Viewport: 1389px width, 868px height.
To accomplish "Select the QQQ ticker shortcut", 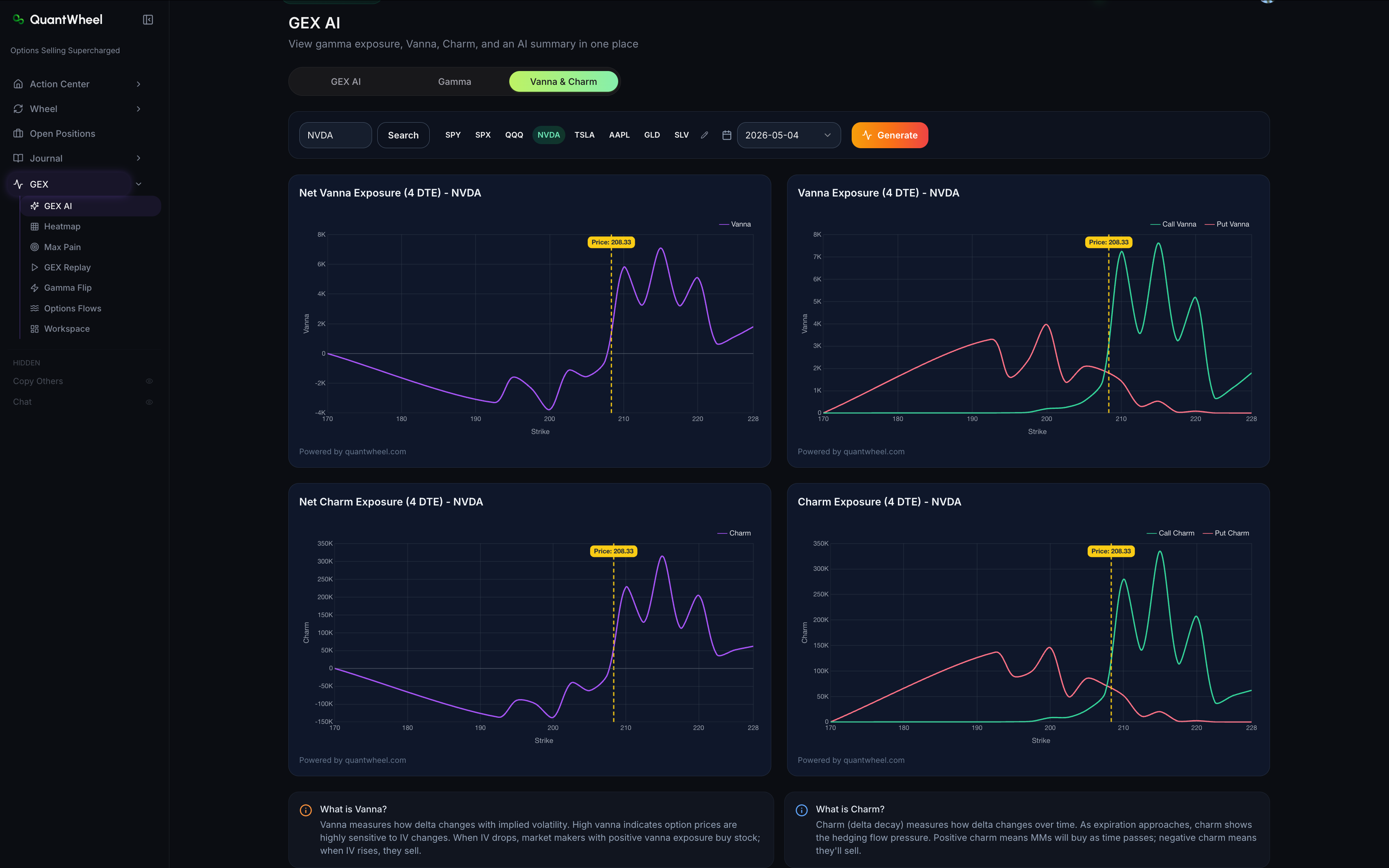I will pyautogui.click(x=514, y=135).
